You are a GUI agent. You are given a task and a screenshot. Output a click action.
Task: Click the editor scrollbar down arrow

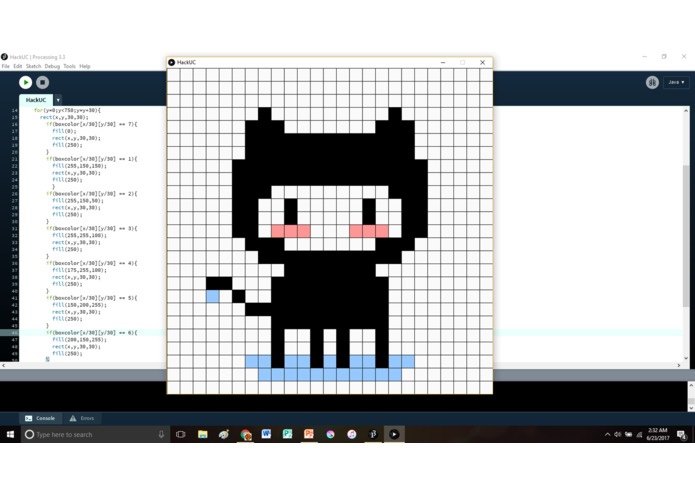[x=686, y=358]
